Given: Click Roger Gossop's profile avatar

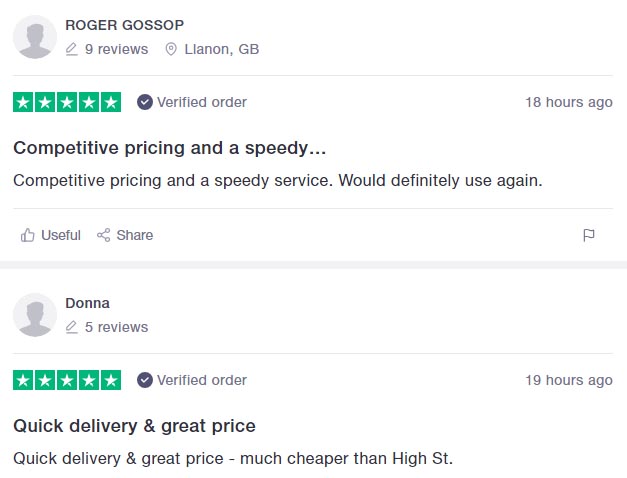Looking at the screenshot, I should coord(35,37).
